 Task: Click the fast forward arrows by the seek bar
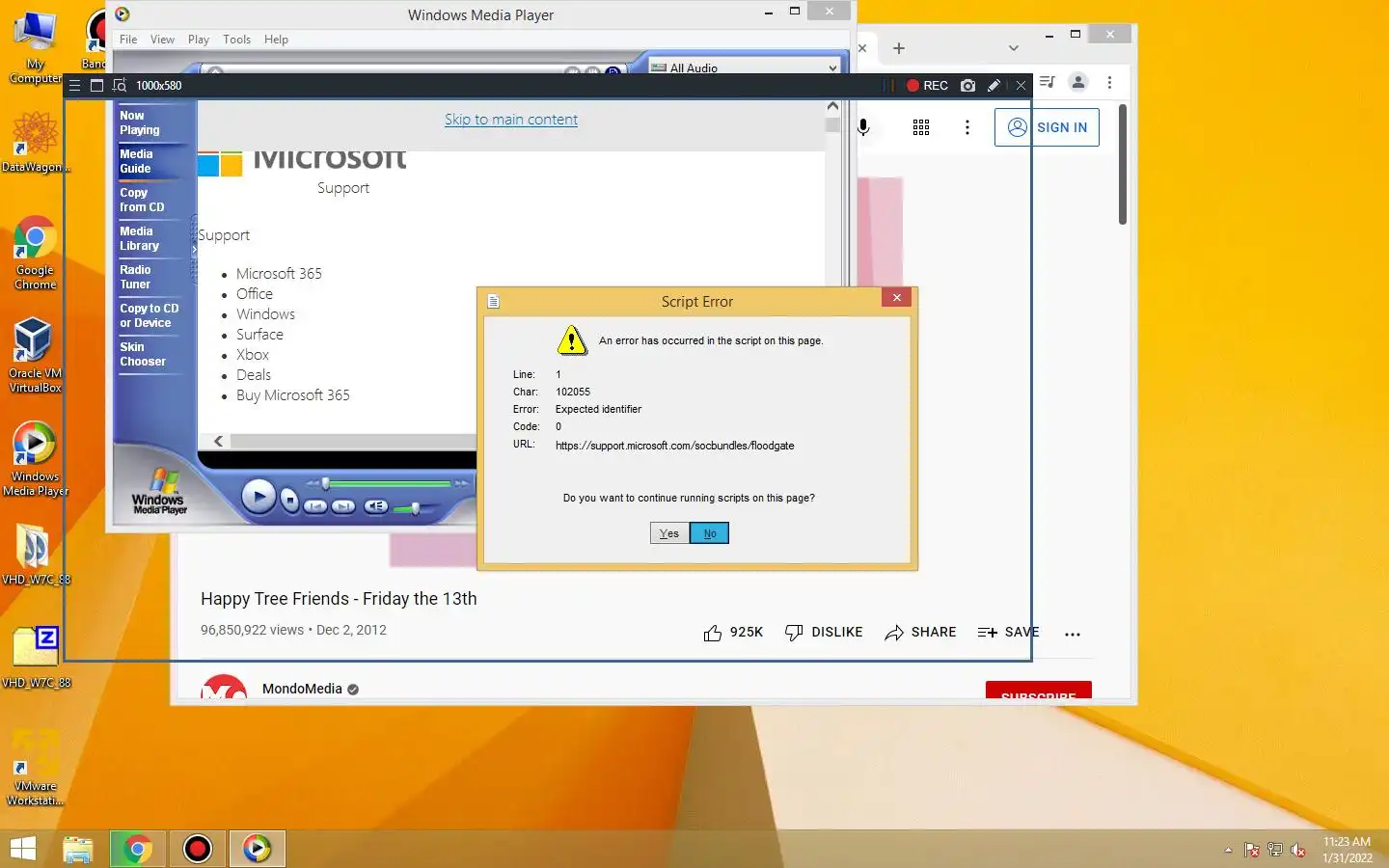[x=461, y=483]
